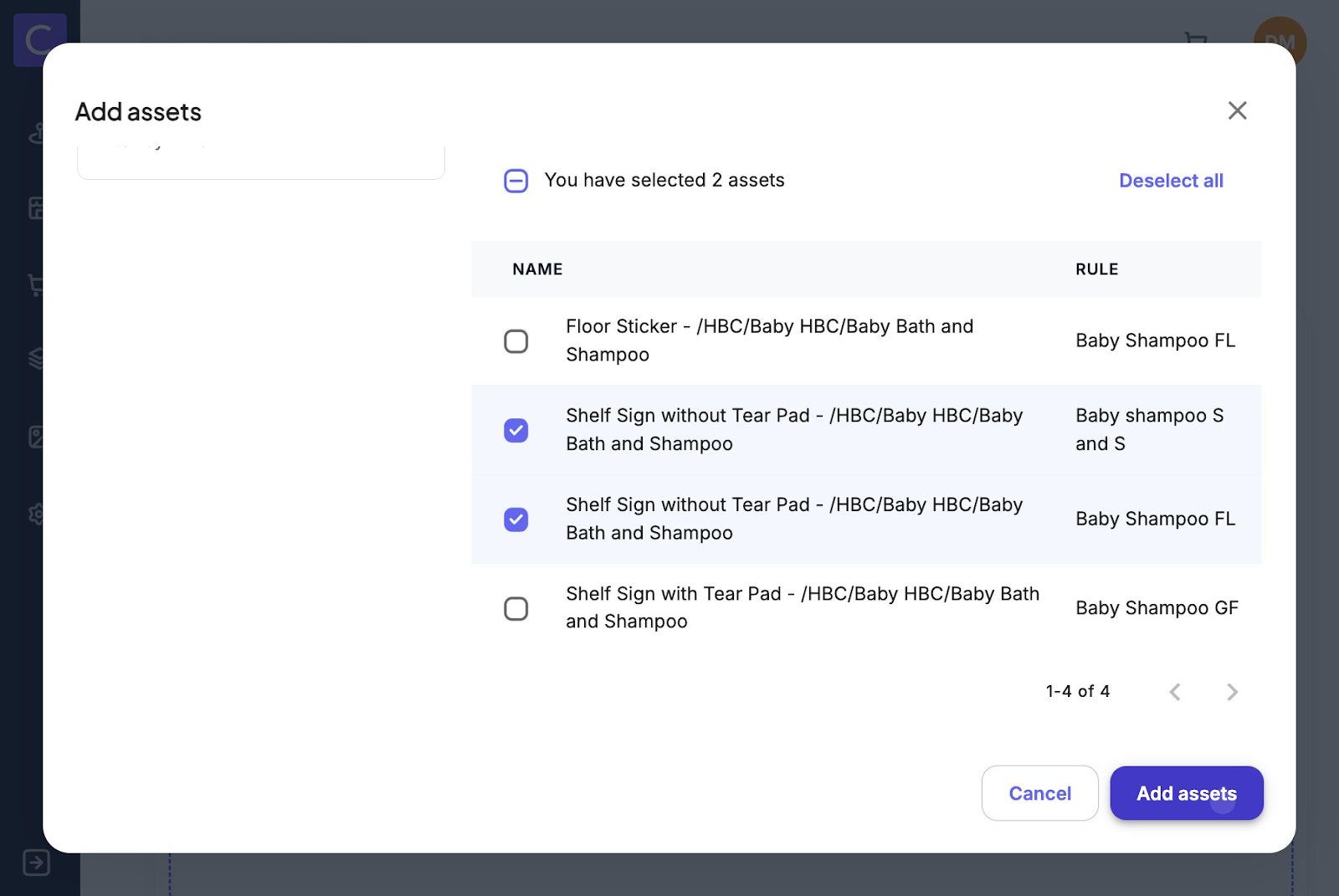Go to the previous page of assets
This screenshot has width=1339, height=896.
pos(1175,692)
